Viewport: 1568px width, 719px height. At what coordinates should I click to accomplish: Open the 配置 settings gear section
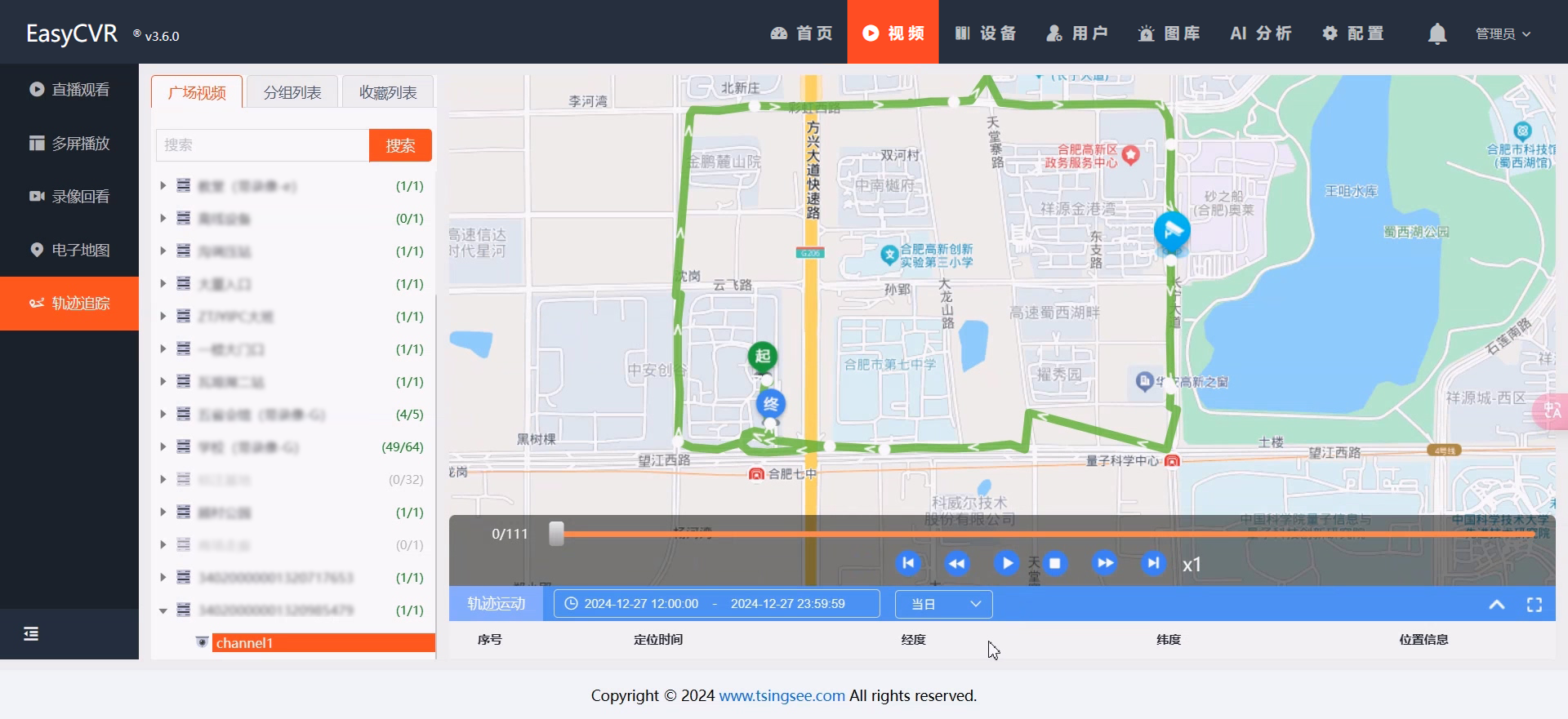[1353, 33]
